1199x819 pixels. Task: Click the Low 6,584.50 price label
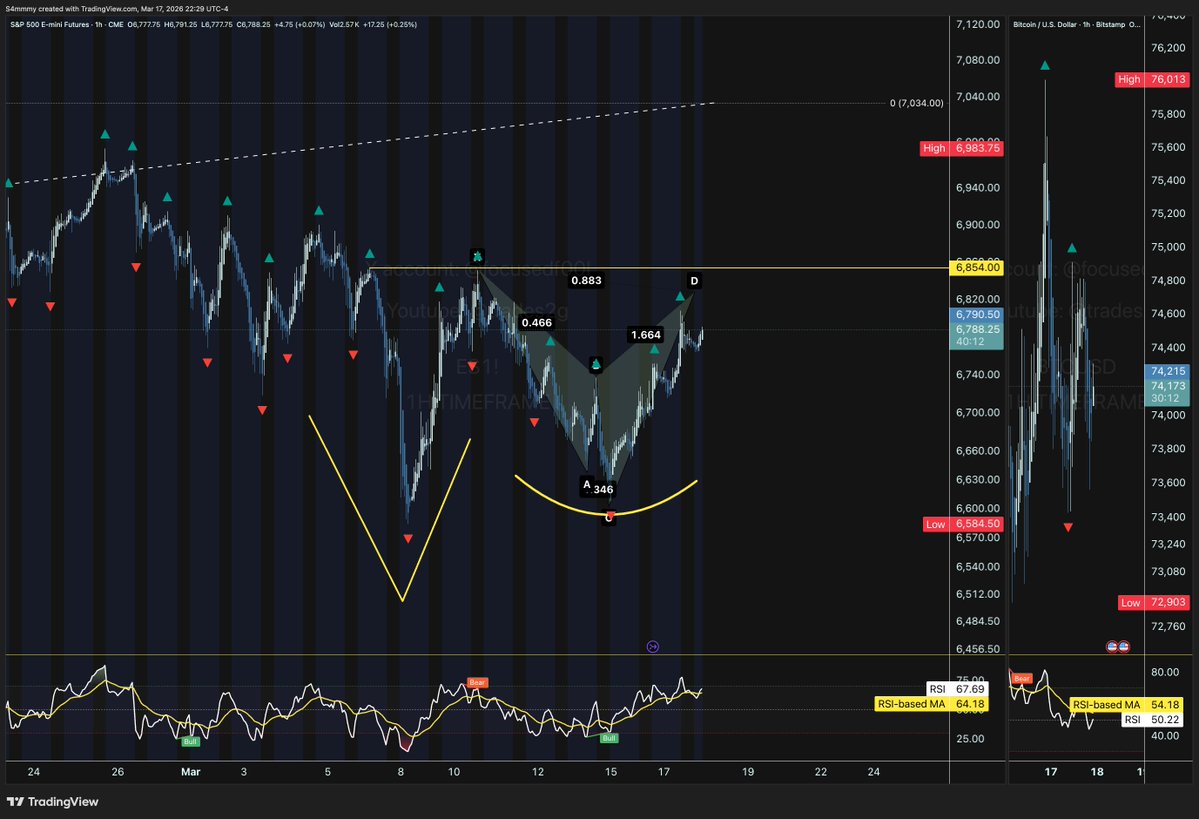(x=963, y=524)
